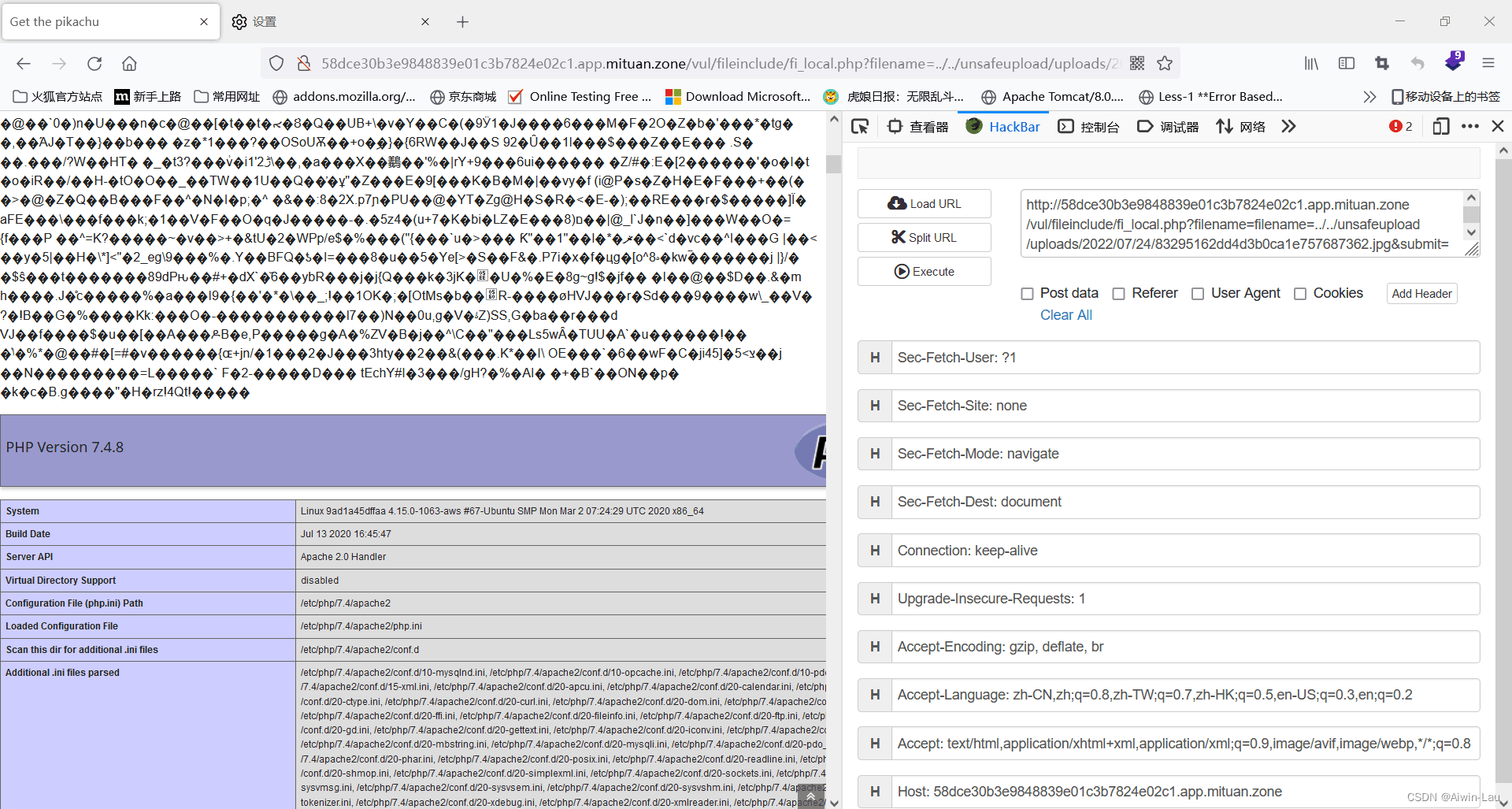Select the PHP Version 7.4.8 heading
The width and height of the screenshot is (1512, 809).
65,447
